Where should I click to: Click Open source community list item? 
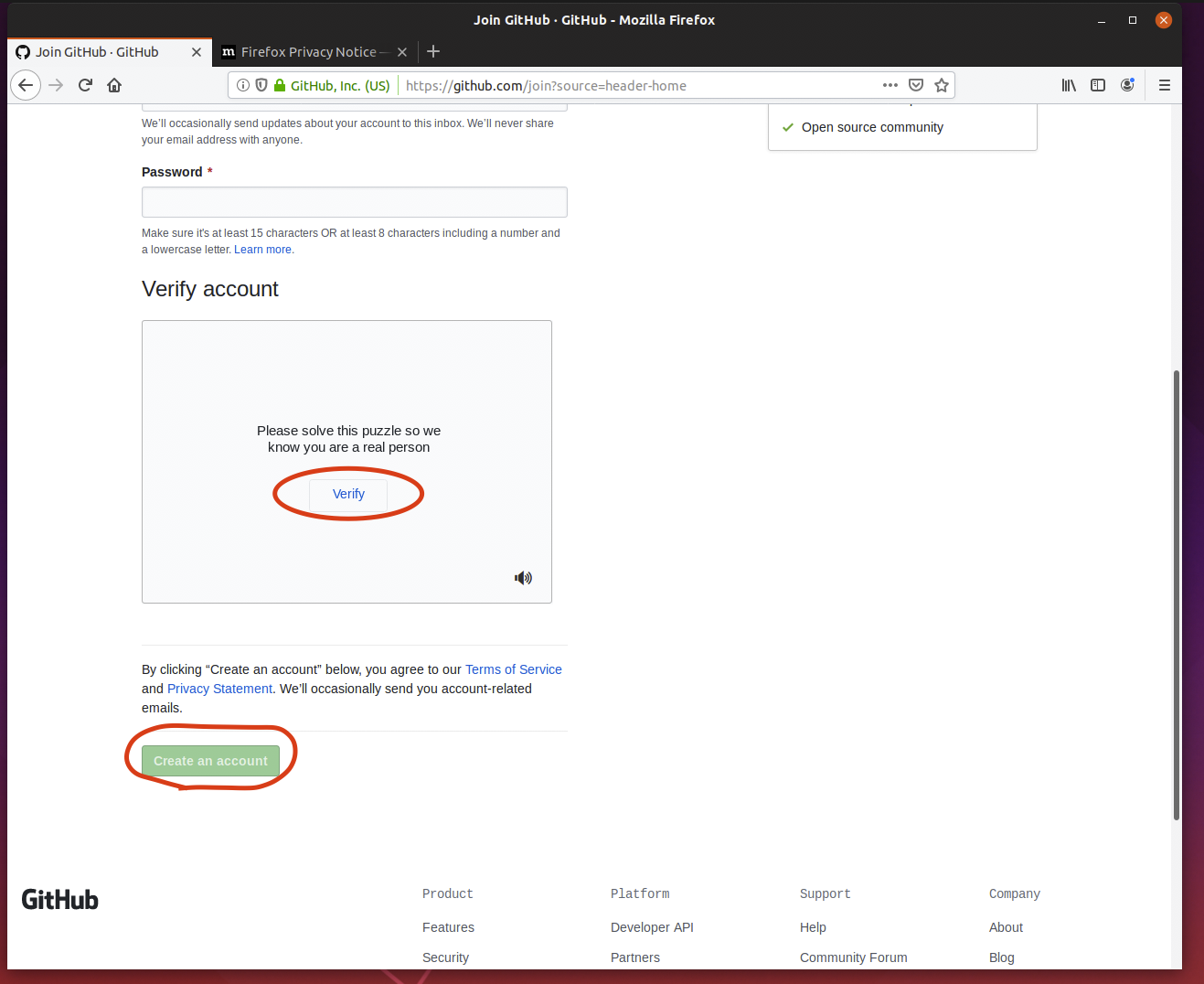[x=872, y=127]
